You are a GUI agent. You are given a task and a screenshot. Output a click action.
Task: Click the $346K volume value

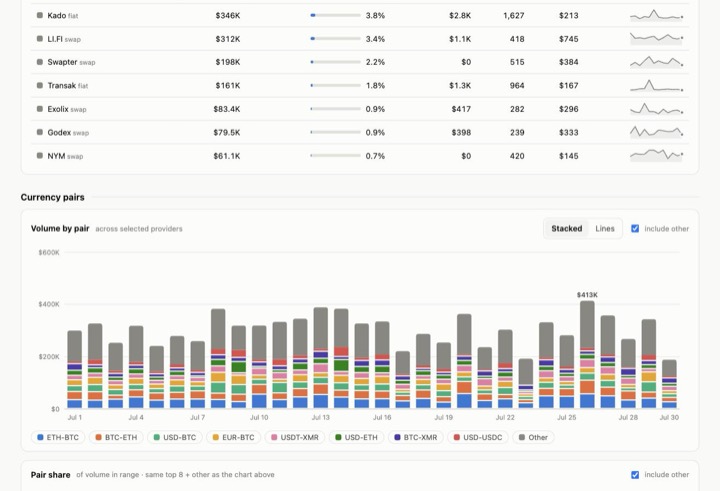pos(228,15)
